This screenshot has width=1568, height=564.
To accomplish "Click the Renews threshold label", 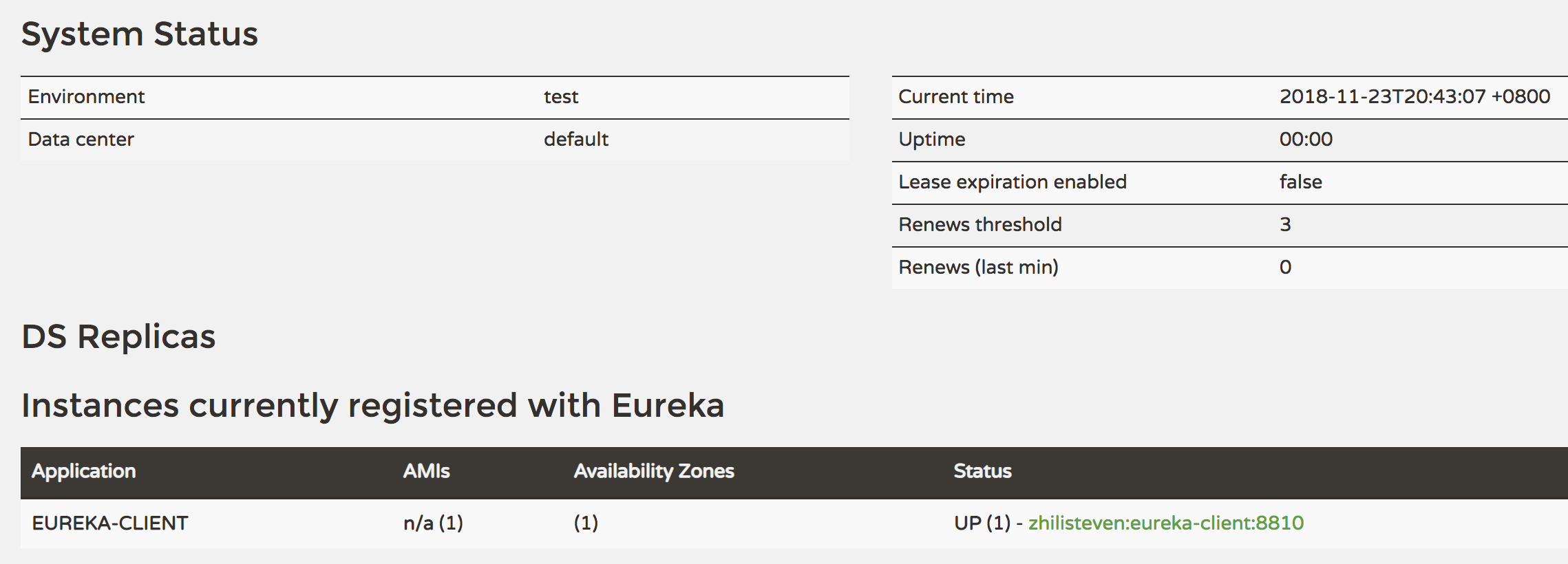I will [980, 225].
